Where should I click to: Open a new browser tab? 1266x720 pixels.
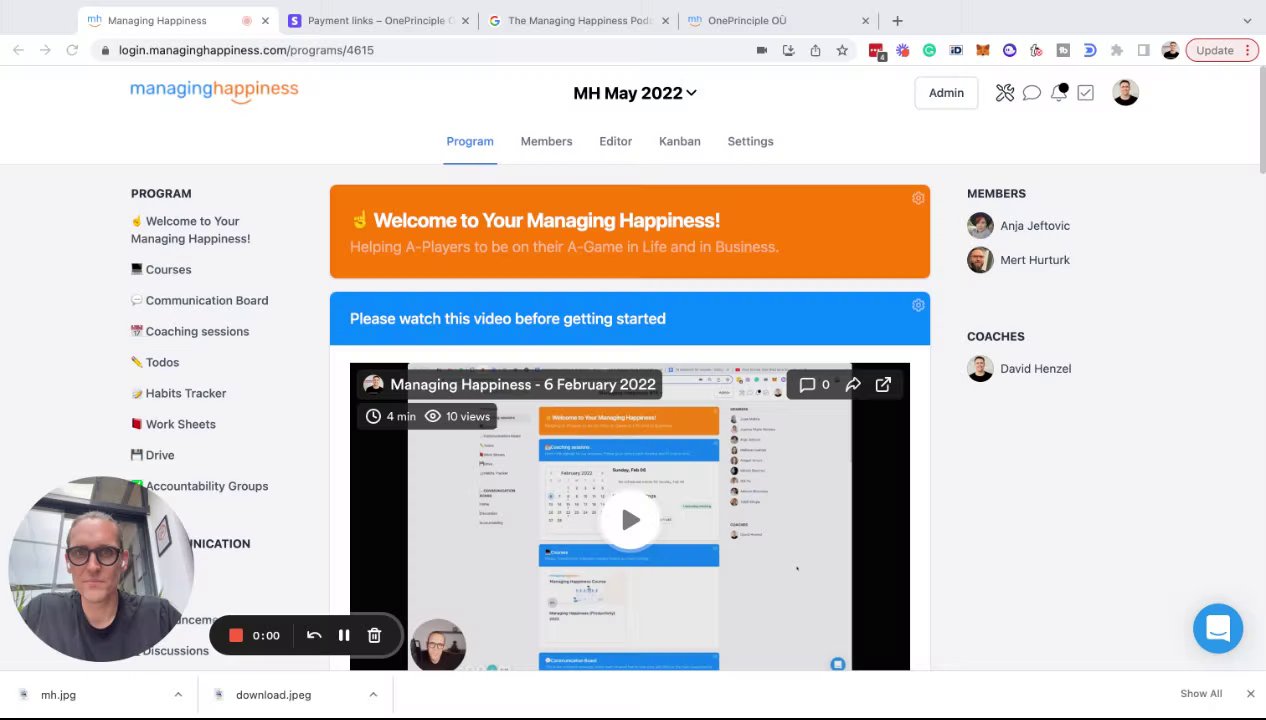click(897, 20)
